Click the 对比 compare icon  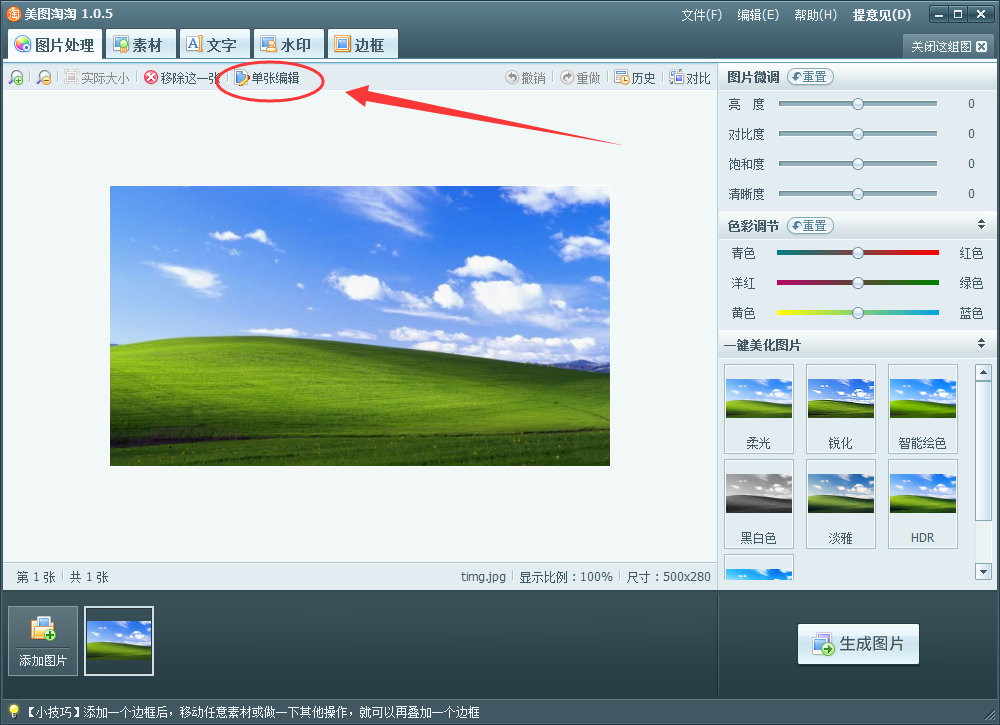click(x=689, y=76)
